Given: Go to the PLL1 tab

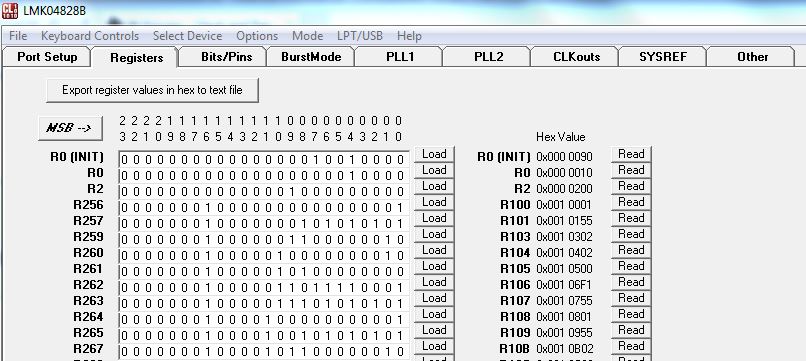Looking at the screenshot, I should click(400, 57).
